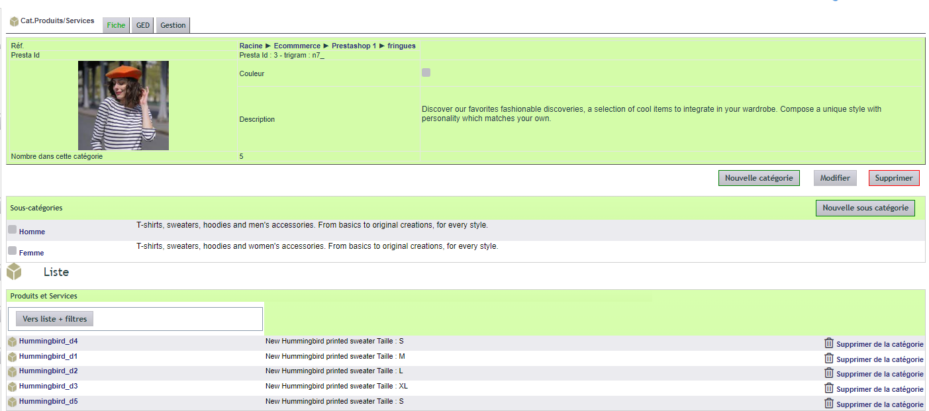
Task: Click Supprimer de la catégorie for Hummingbird_d5
Action: (x=880, y=404)
